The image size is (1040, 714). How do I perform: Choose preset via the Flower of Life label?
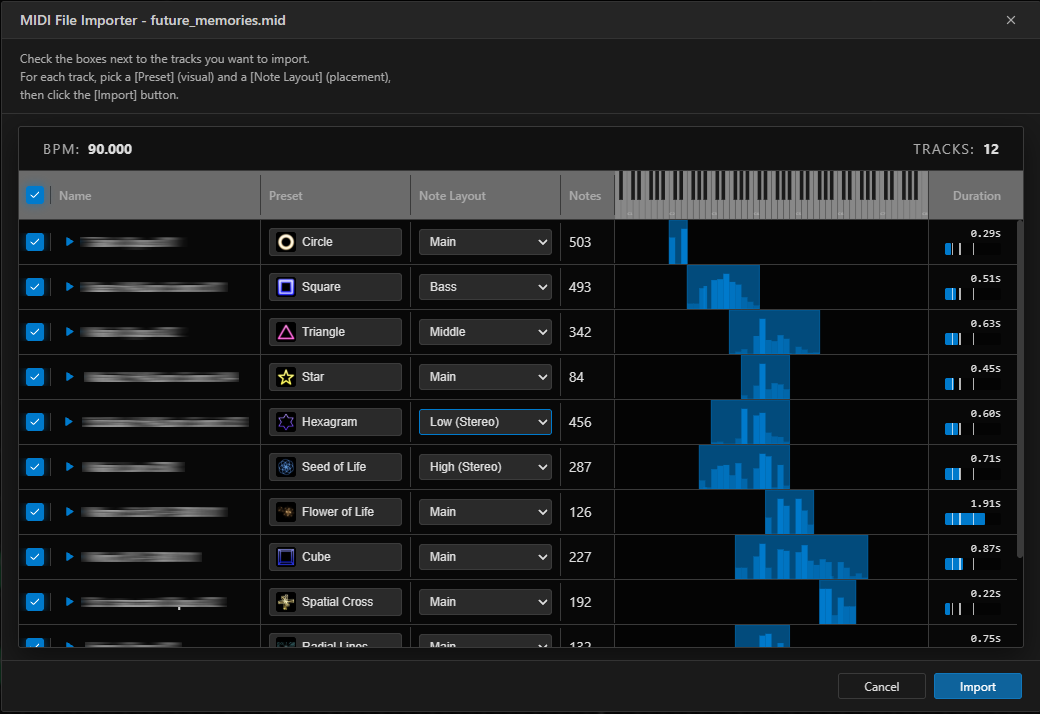338,512
